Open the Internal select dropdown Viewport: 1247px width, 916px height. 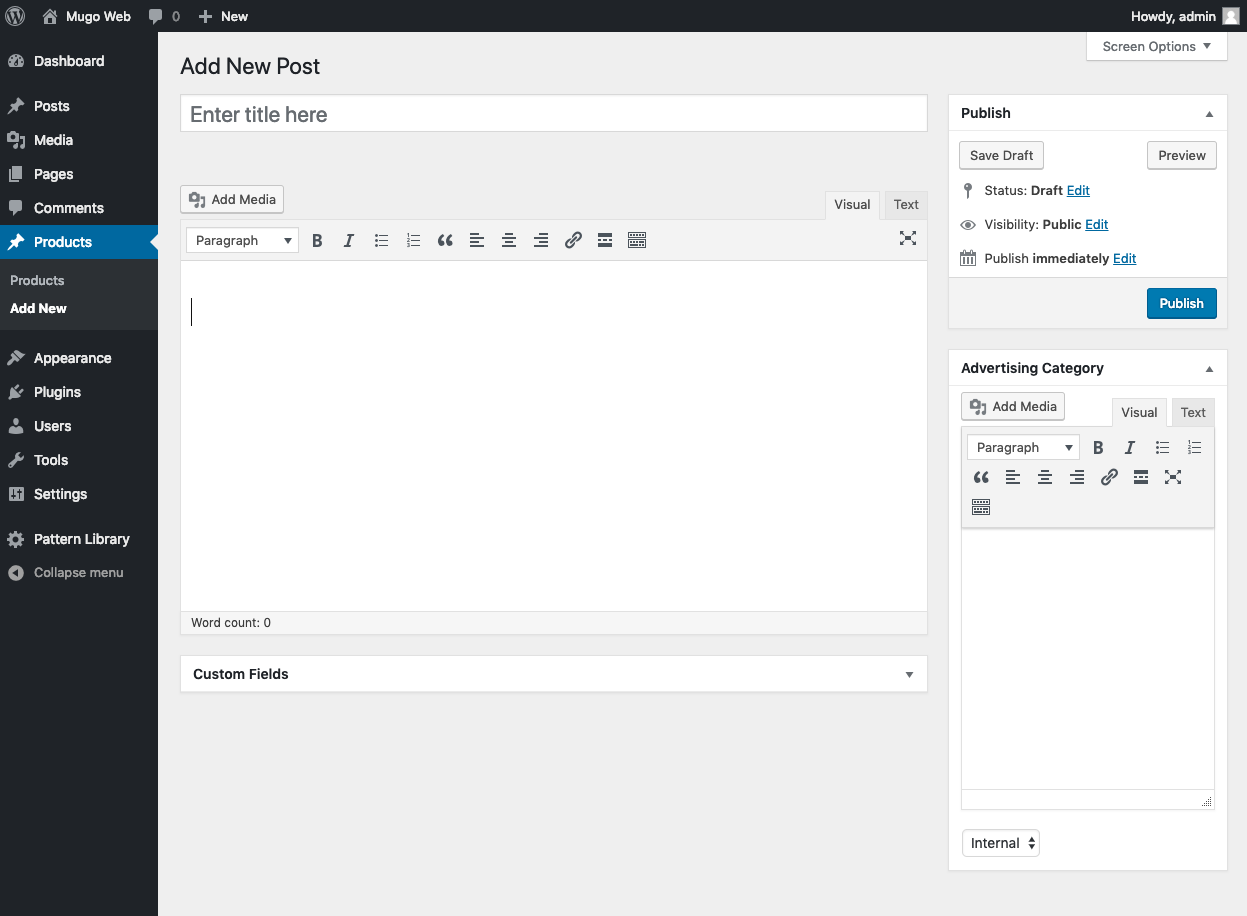[1001, 843]
